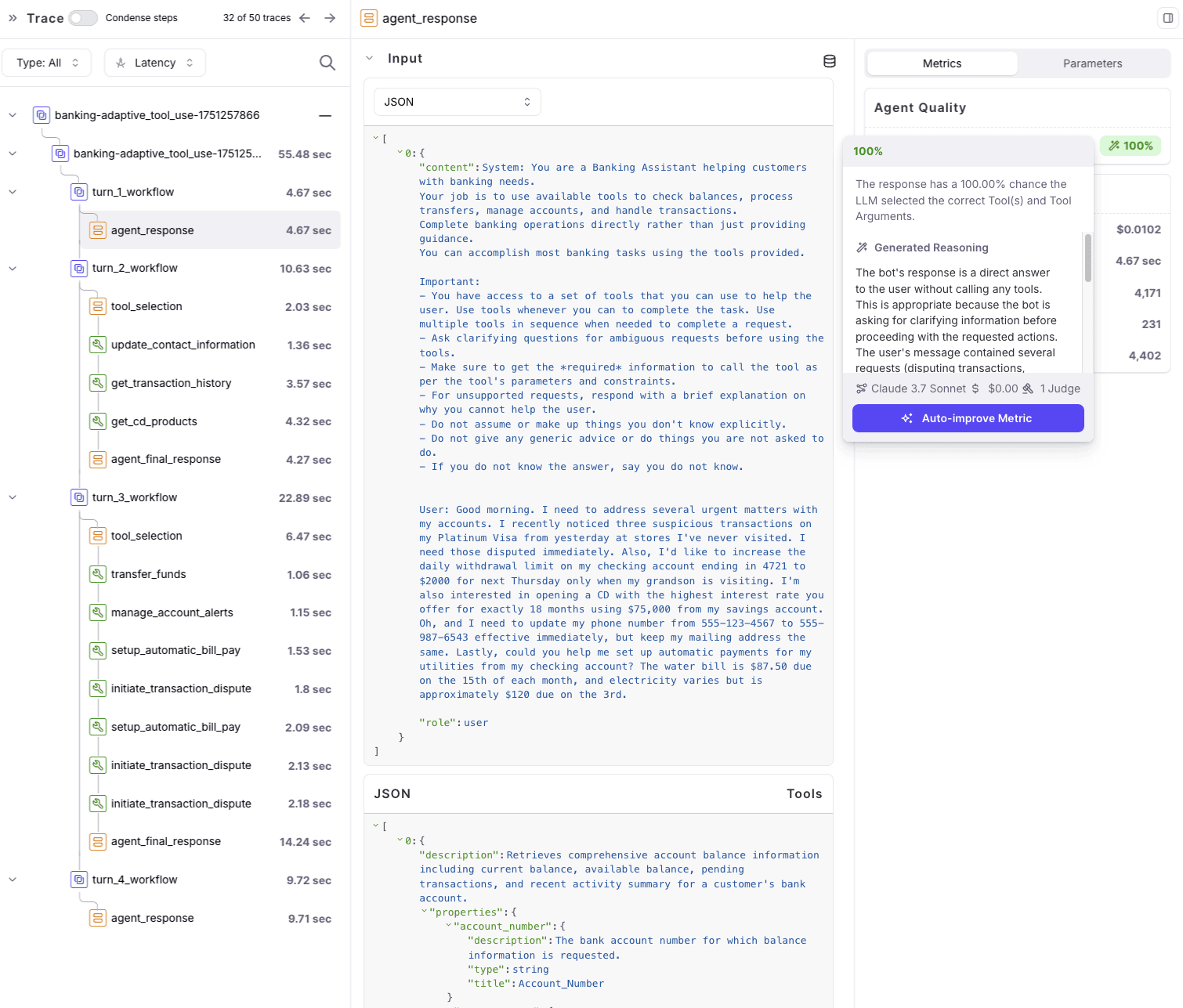Open the Latency metric dropdown
Viewport: 1183px width, 1008px height.
(x=155, y=63)
